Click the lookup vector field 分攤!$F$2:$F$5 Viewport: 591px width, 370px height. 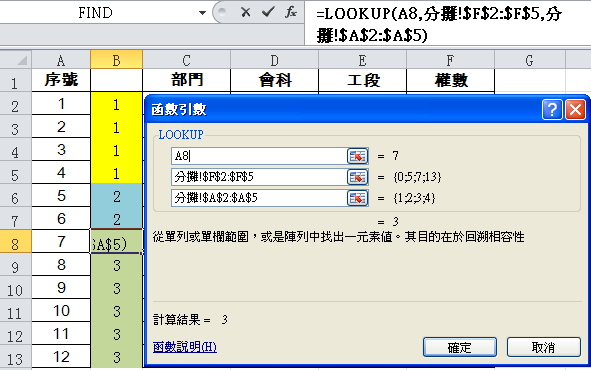[x=259, y=177]
